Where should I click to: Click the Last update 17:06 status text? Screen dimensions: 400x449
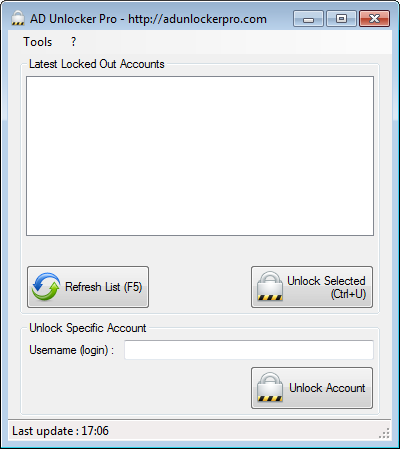coord(60,431)
